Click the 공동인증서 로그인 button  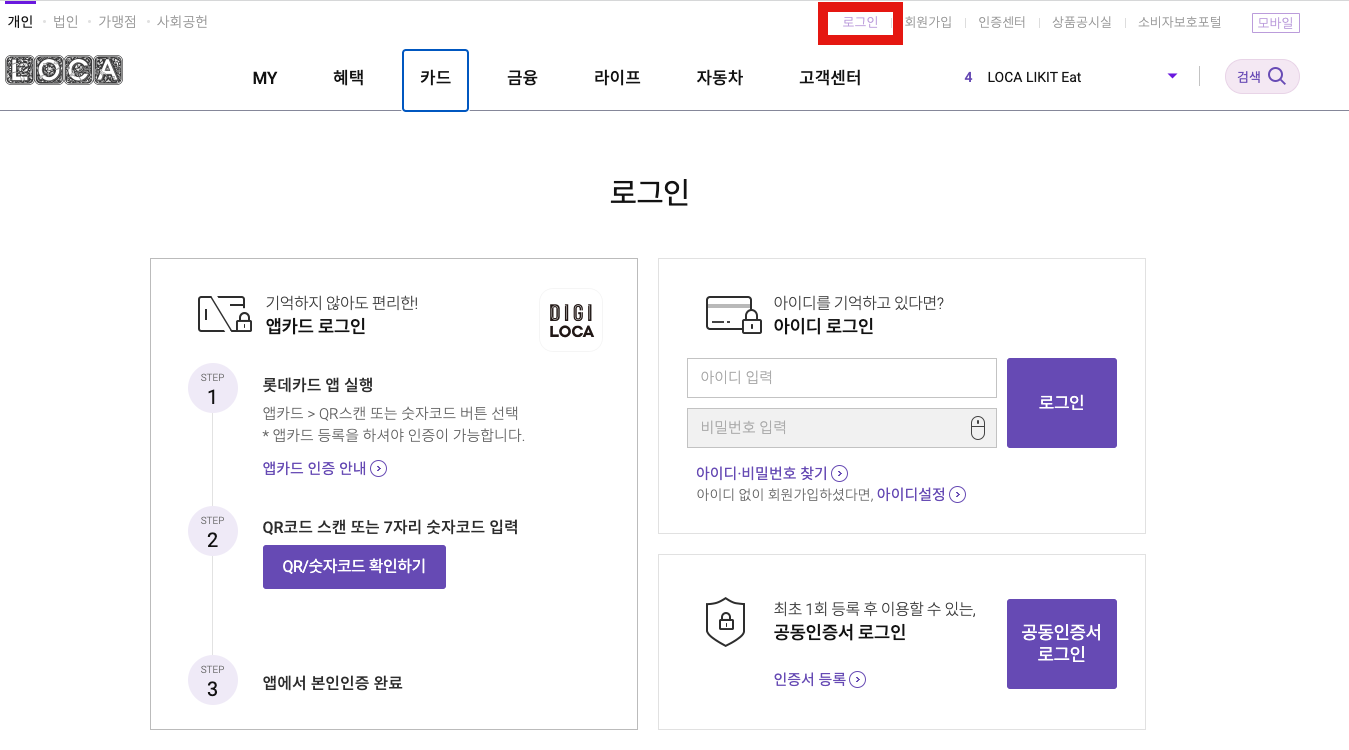click(x=1061, y=644)
